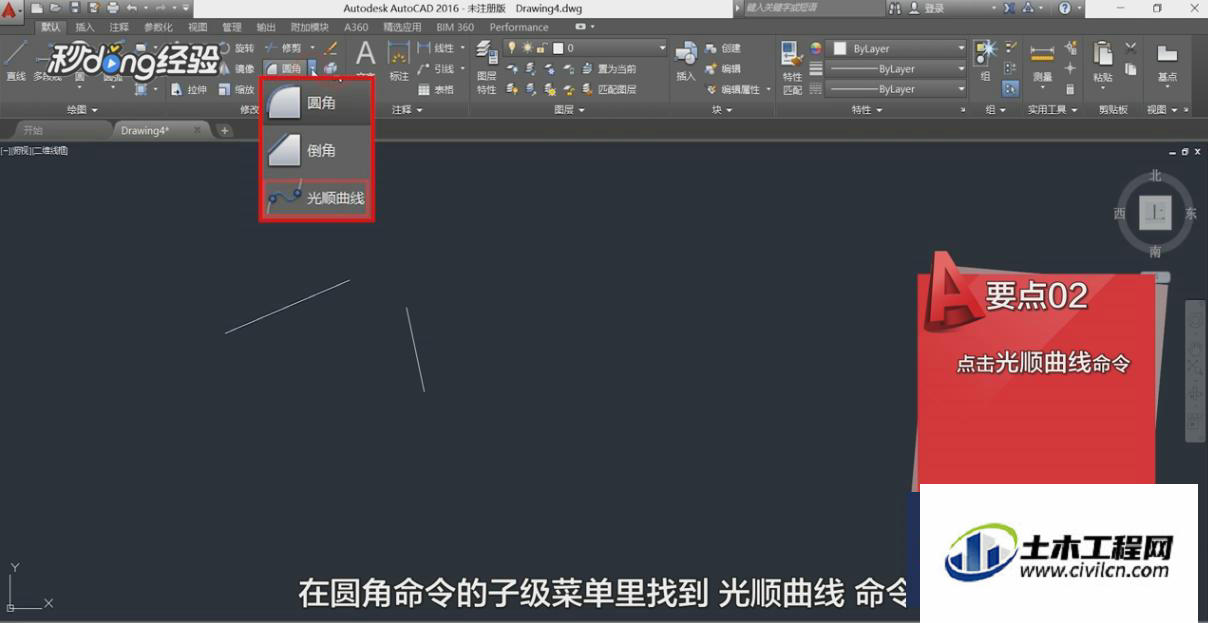The height and width of the screenshot is (623, 1208).
Task: Expand the Annotation (注释) panel
Action: (407, 110)
